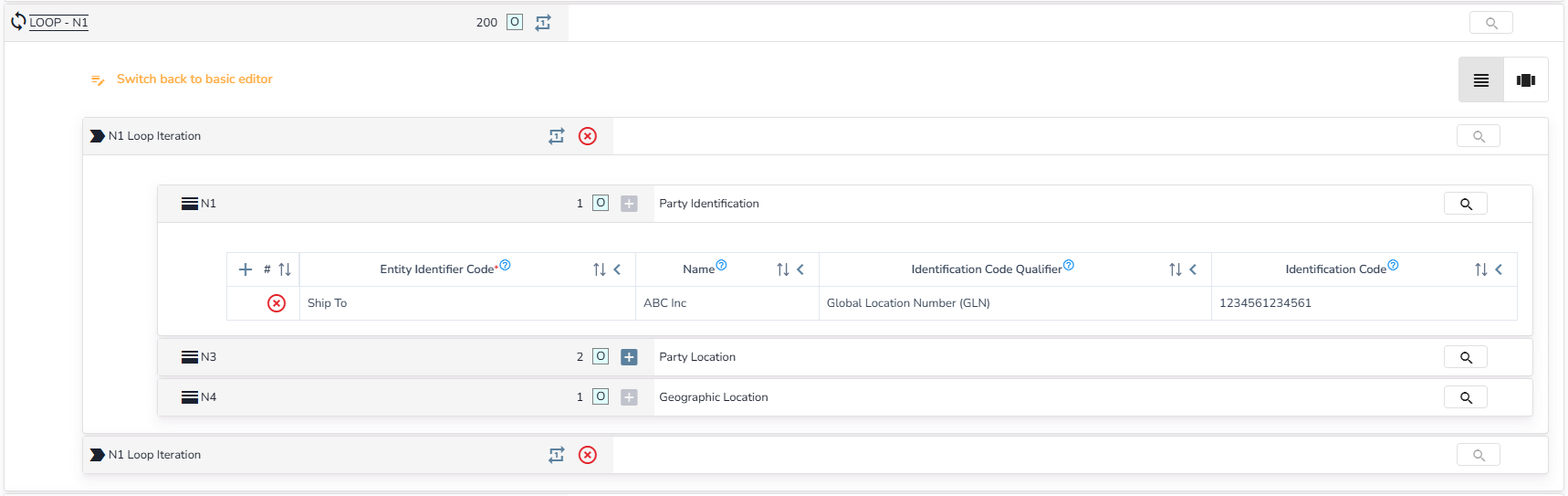
Task: Click repeat icon on second N1 Loop Iteration
Action: tap(557, 455)
